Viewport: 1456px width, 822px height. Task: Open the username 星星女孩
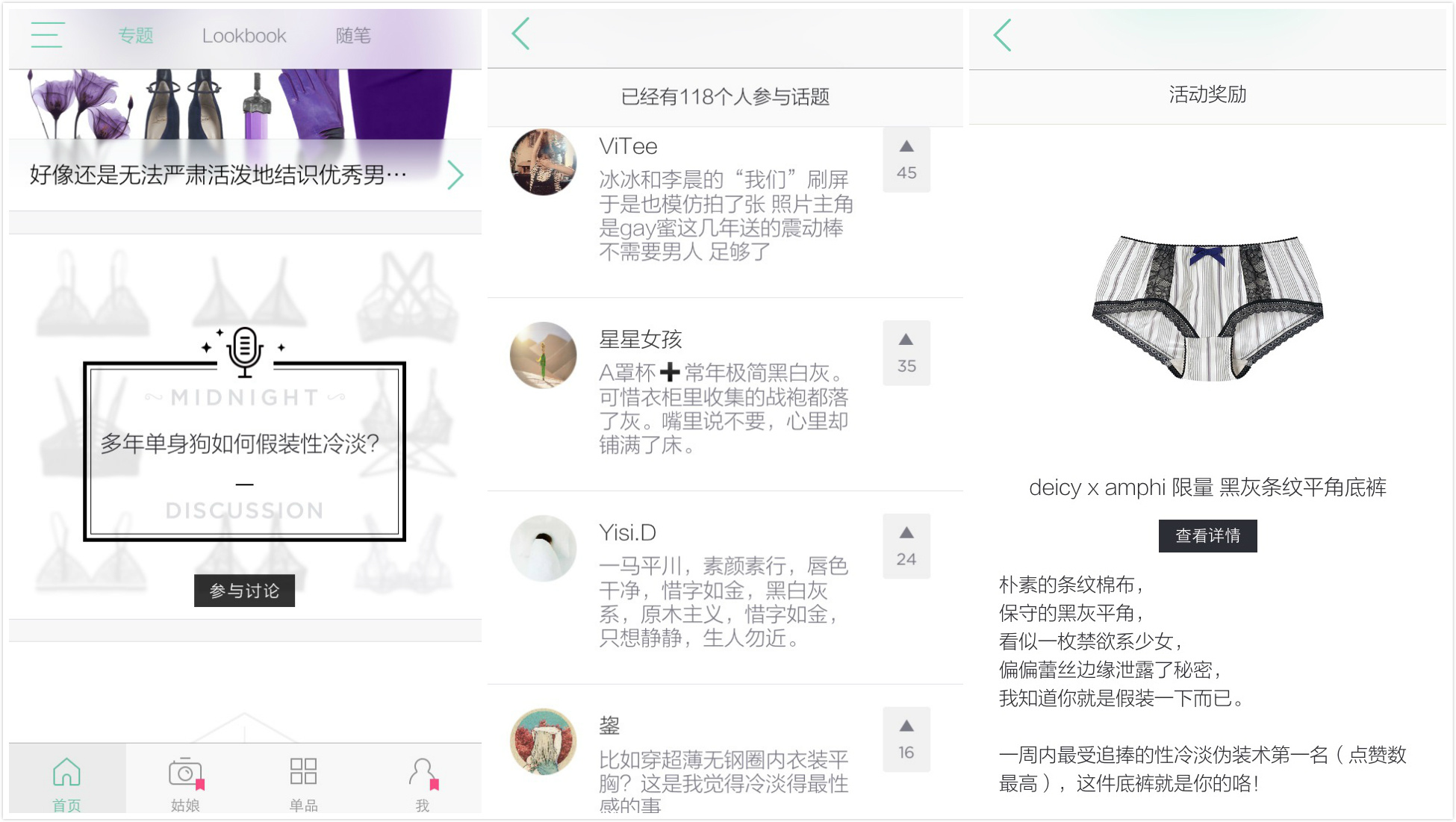pyautogui.click(x=641, y=340)
